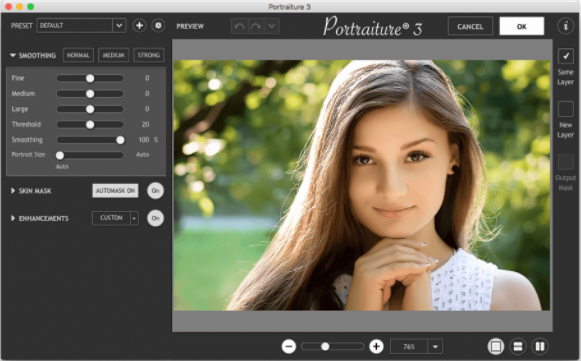The height and width of the screenshot is (361, 581).
Task: Click the Threshold slider handle
Action: tap(90, 125)
